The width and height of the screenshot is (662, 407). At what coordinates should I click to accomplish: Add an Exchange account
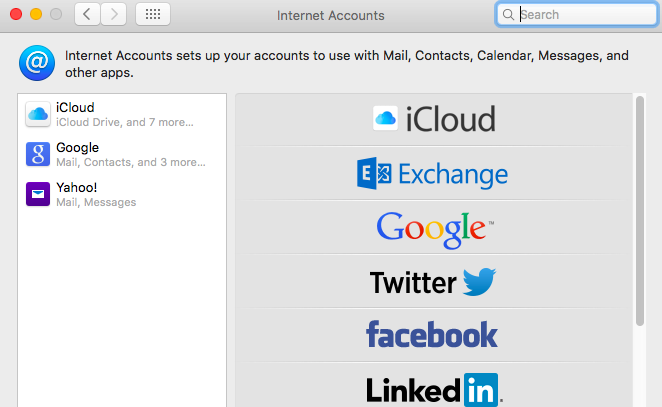tap(434, 174)
